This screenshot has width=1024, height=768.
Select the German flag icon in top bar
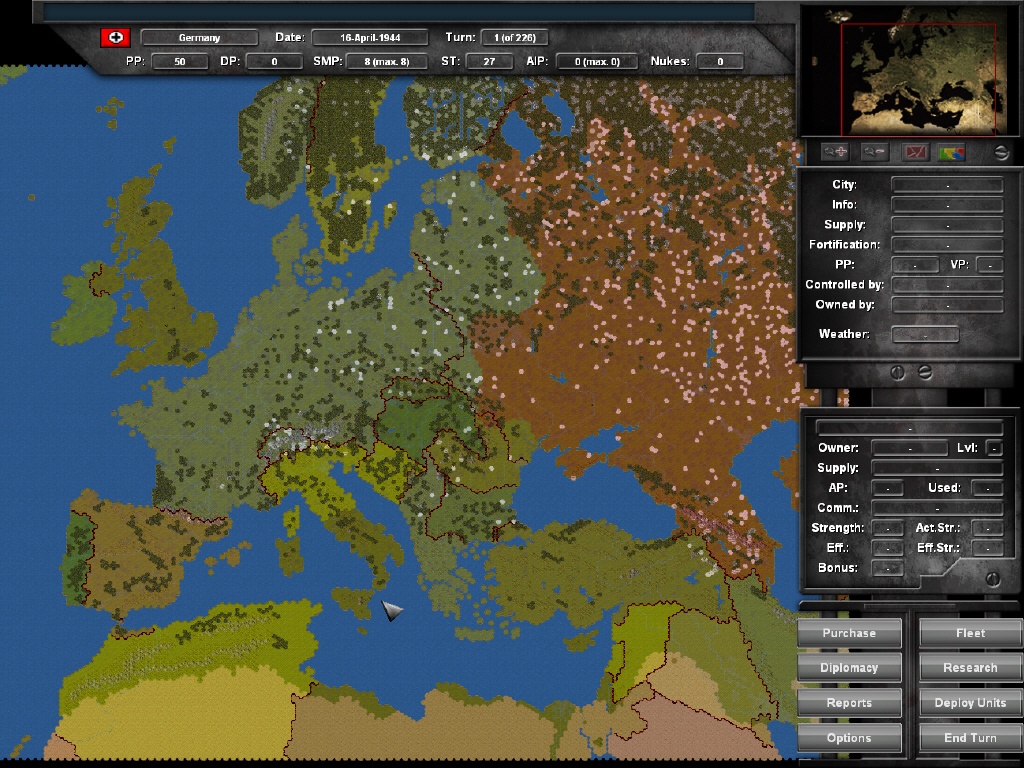tap(117, 36)
